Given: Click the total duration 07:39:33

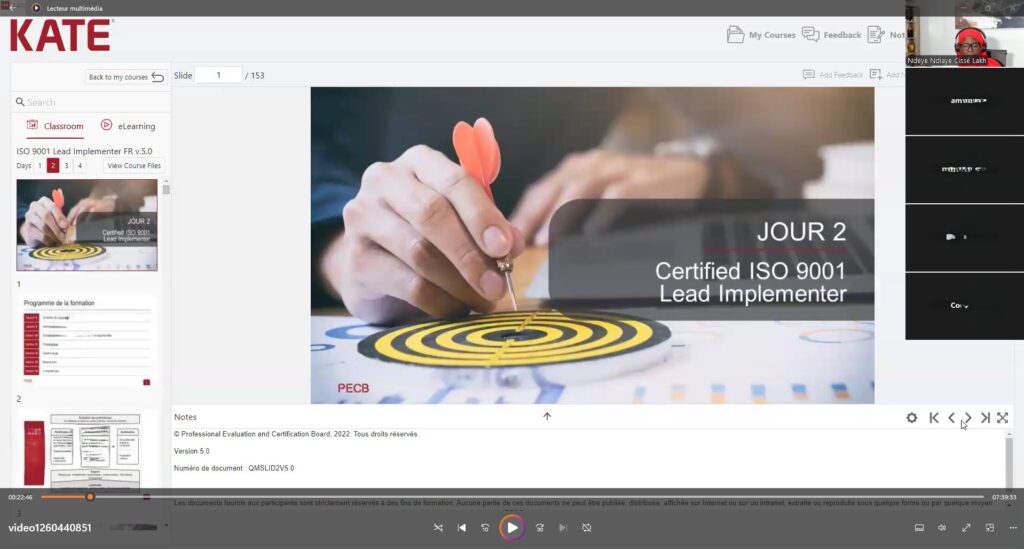Looking at the screenshot, I should [1004, 497].
